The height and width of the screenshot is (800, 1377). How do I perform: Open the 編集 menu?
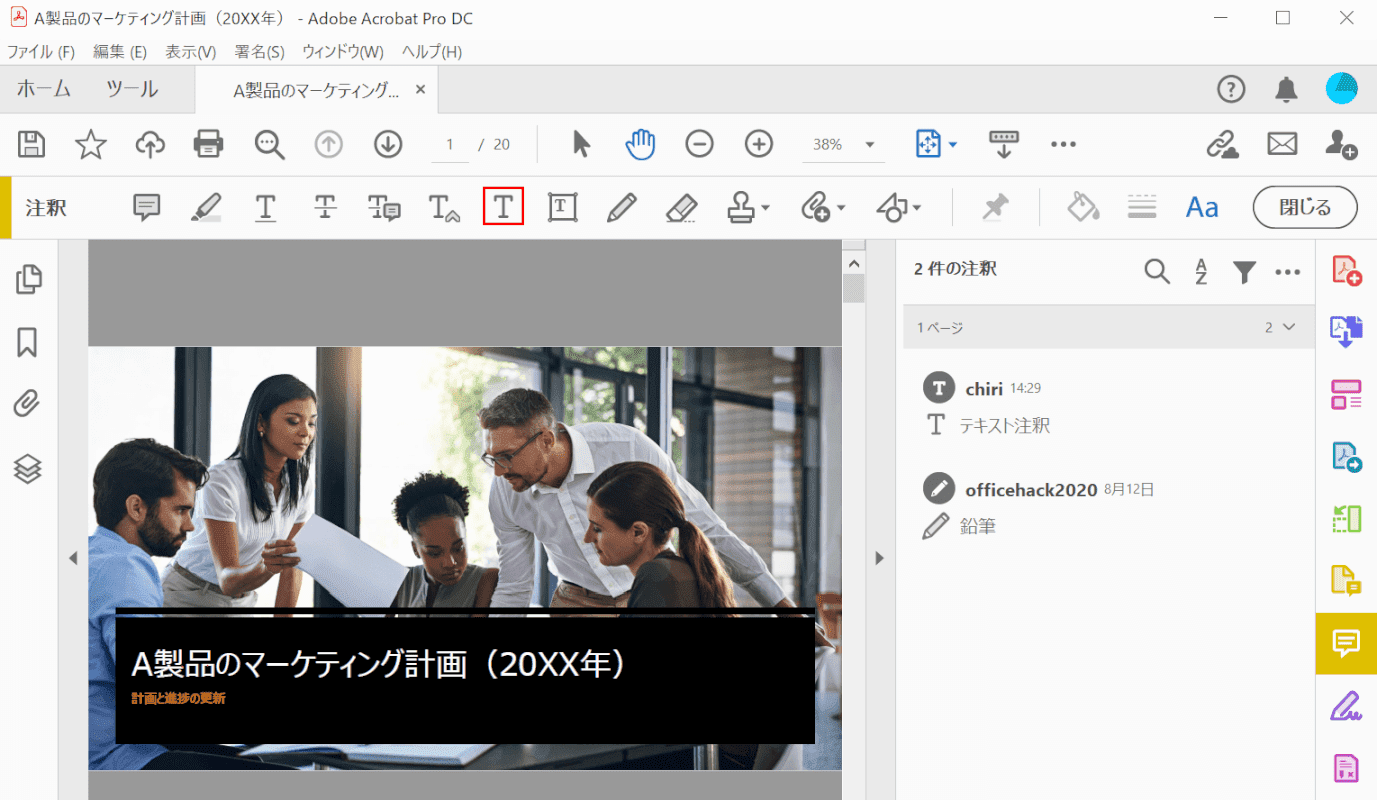120,52
